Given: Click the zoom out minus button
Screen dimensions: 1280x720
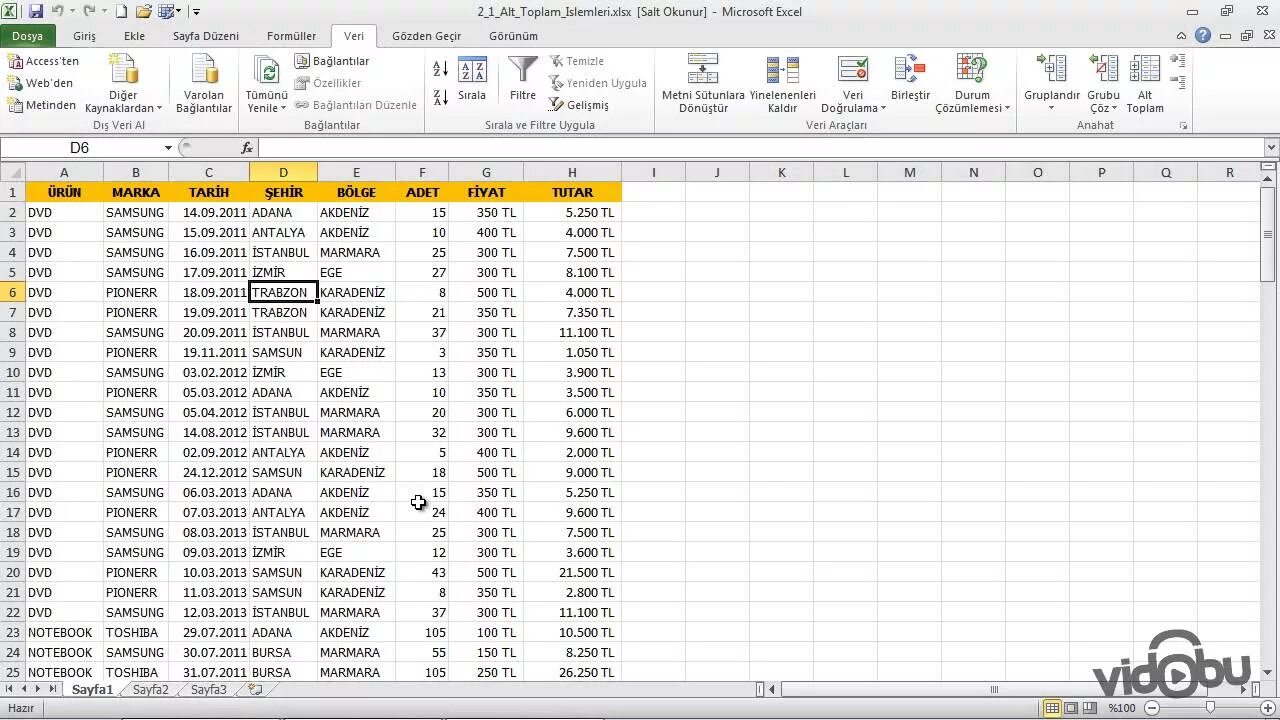Looking at the screenshot, I should (x=1151, y=708).
